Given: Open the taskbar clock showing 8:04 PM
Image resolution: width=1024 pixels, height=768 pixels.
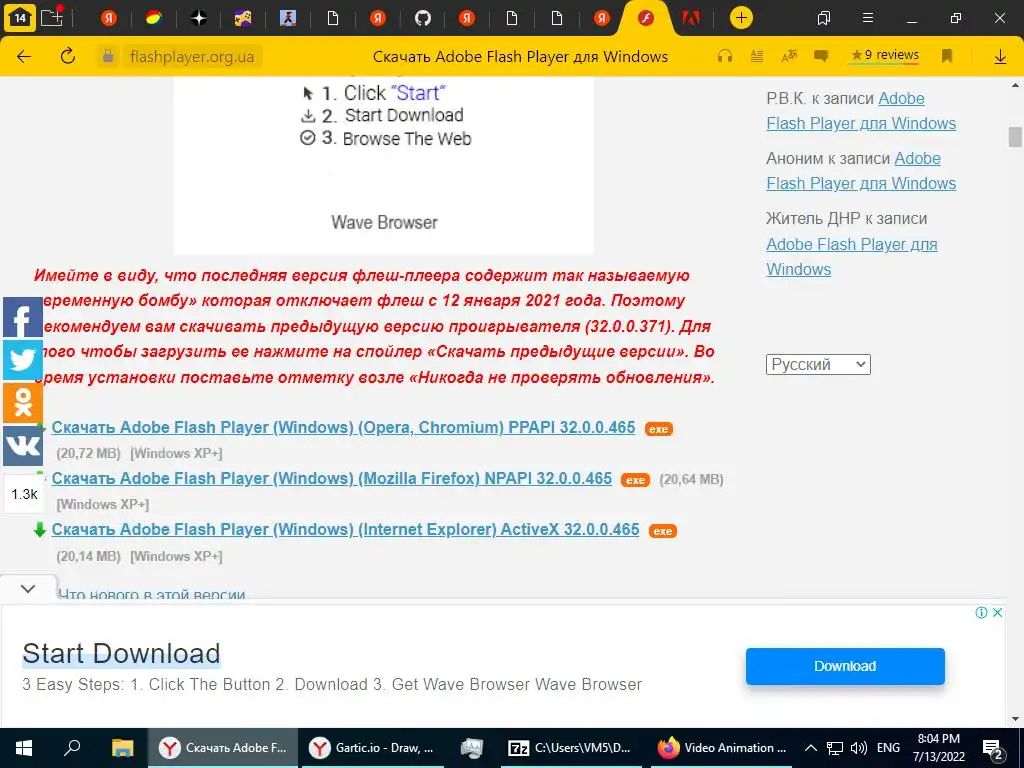Looking at the screenshot, I should pos(938,748).
